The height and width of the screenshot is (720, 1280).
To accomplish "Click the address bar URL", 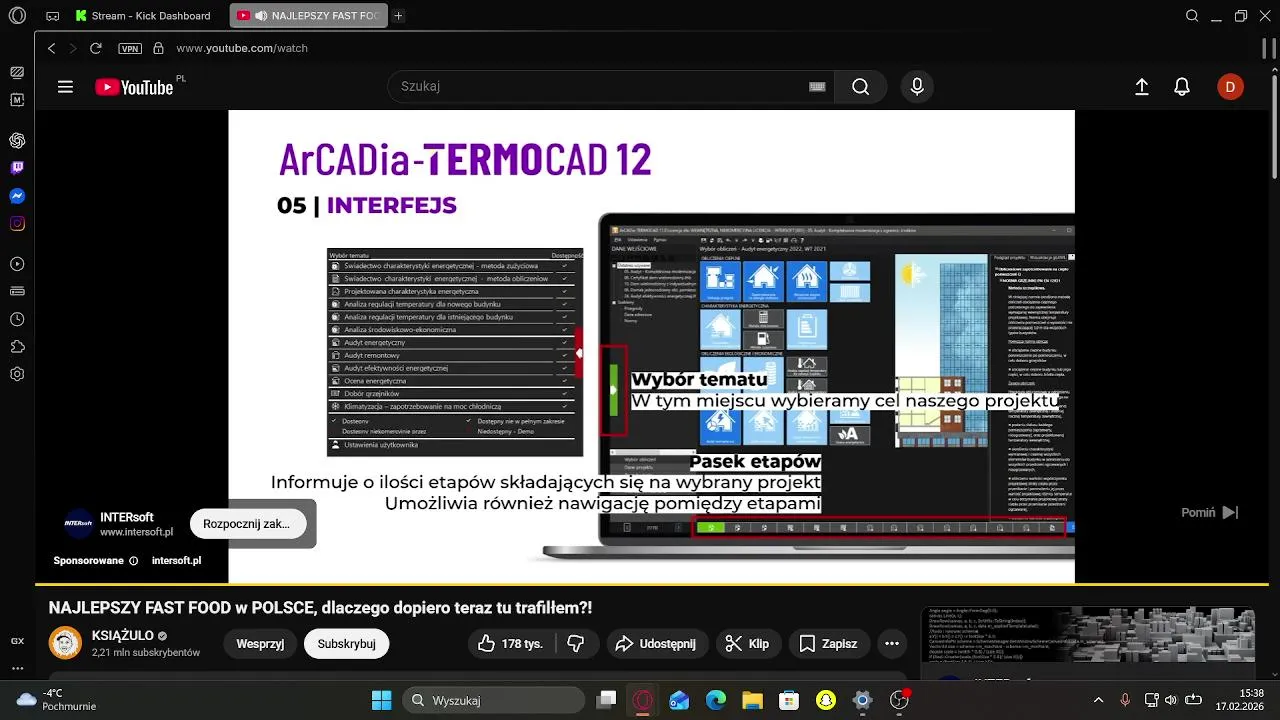I will (x=242, y=48).
